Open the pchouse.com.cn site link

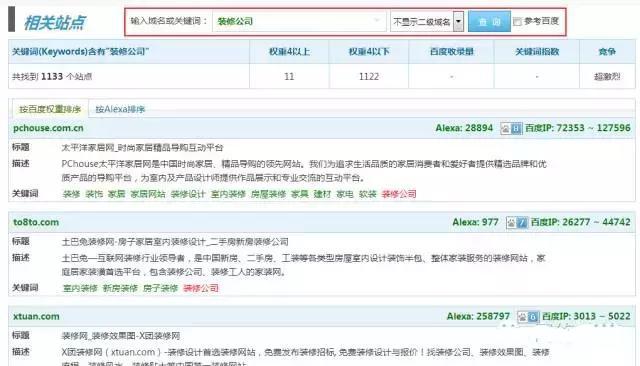48,128
